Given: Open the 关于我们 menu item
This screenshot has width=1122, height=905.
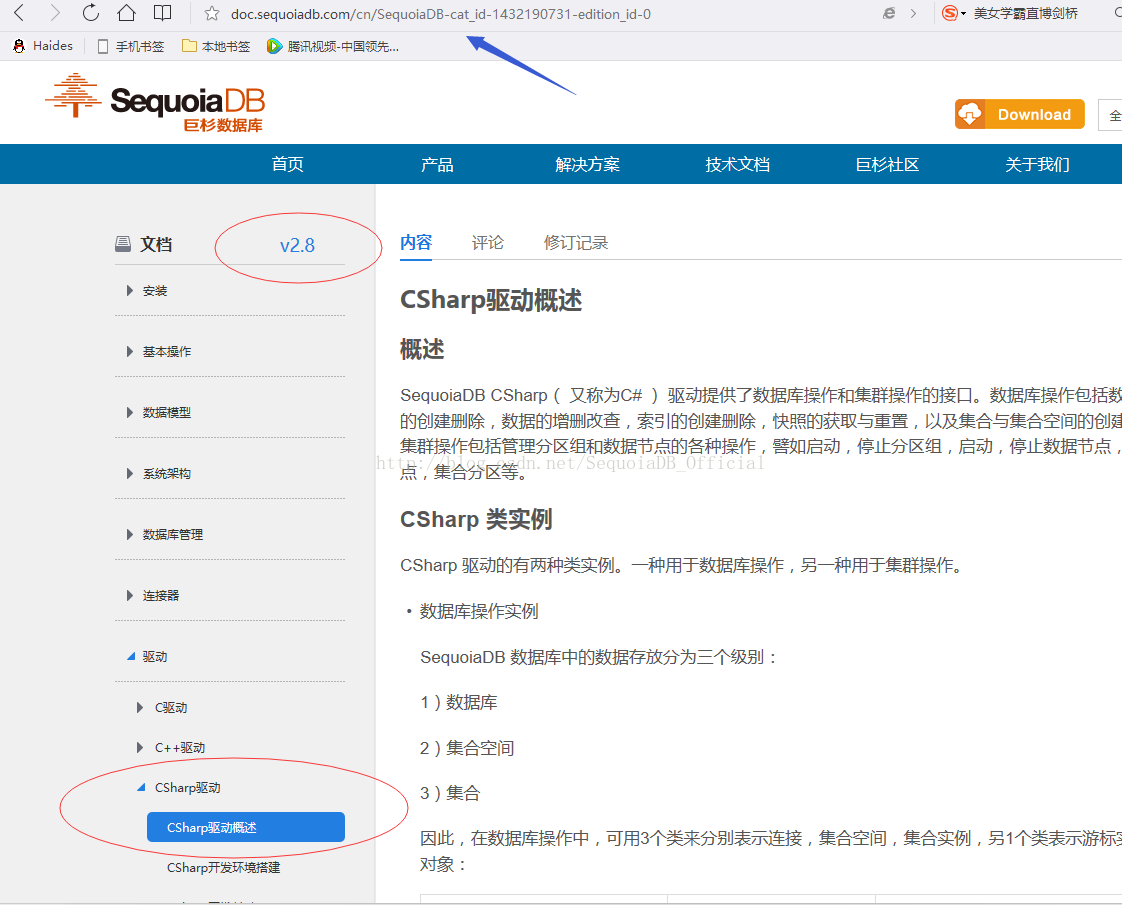Looking at the screenshot, I should tap(1037, 165).
